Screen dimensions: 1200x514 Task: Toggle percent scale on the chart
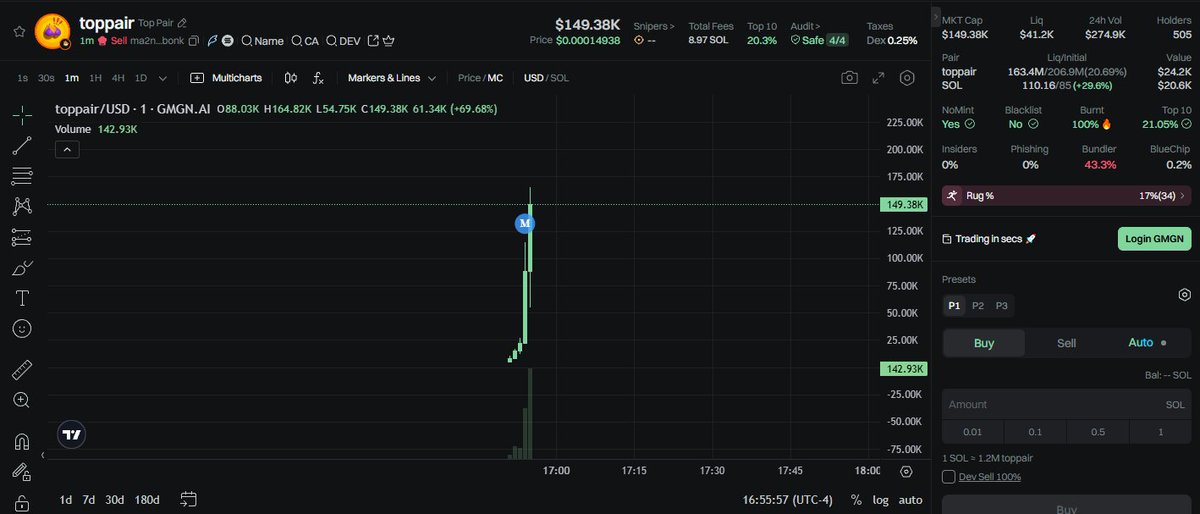coord(856,499)
